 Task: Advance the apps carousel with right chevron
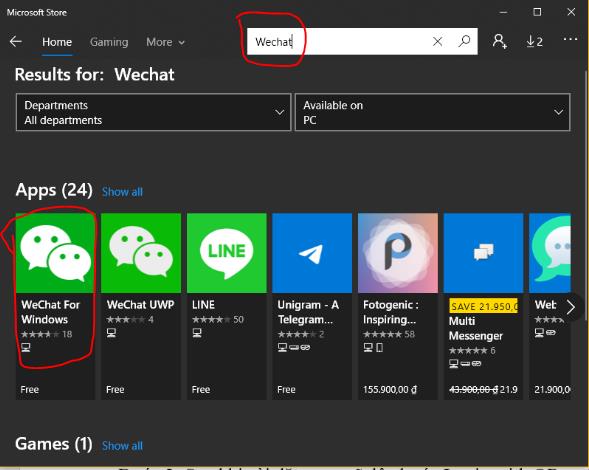(x=571, y=307)
